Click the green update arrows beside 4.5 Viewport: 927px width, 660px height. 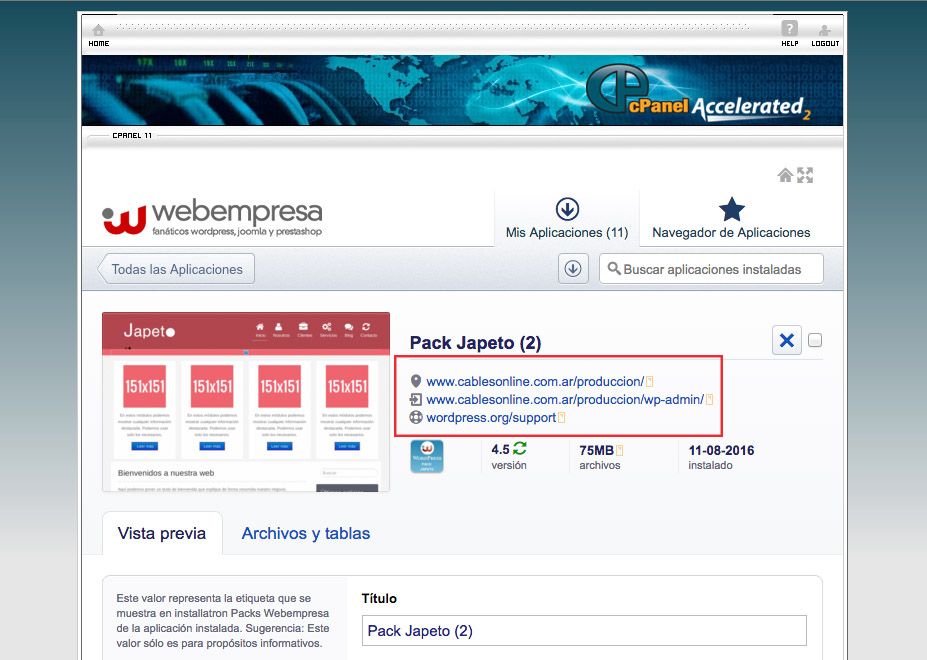(x=520, y=448)
